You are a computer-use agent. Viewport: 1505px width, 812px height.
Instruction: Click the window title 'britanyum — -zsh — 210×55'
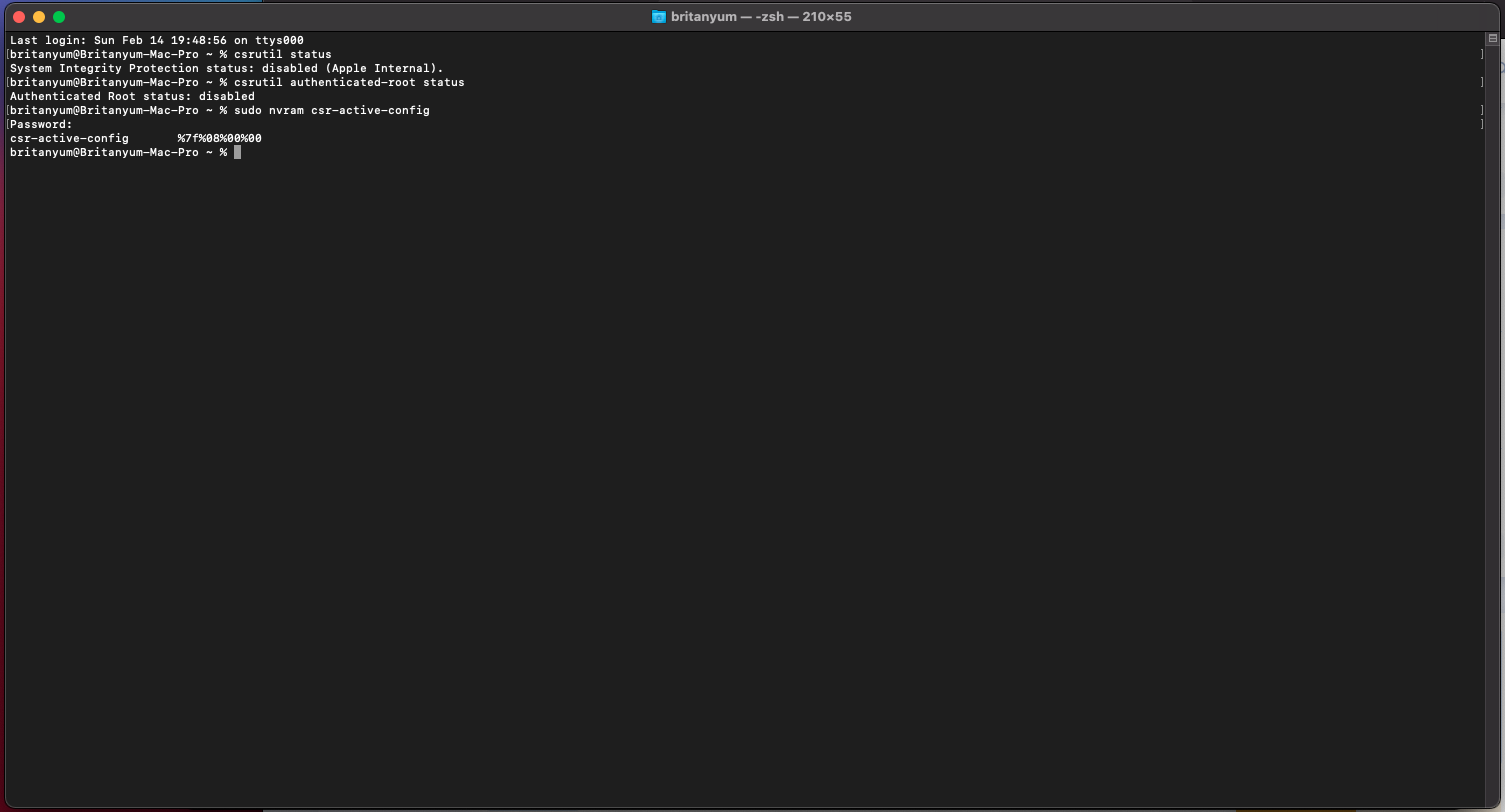point(760,17)
